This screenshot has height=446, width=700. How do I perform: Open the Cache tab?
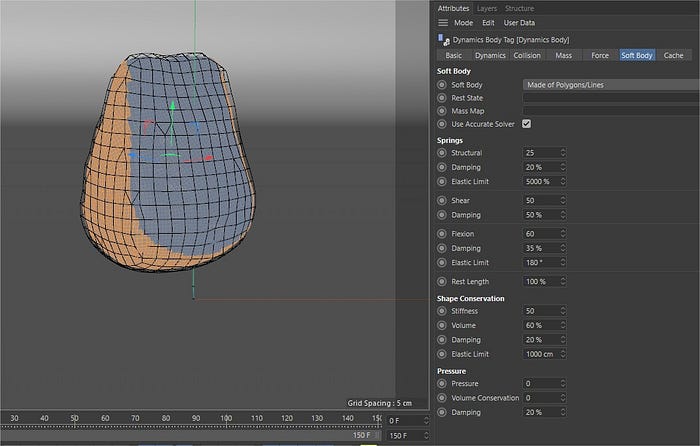(673, 55)
